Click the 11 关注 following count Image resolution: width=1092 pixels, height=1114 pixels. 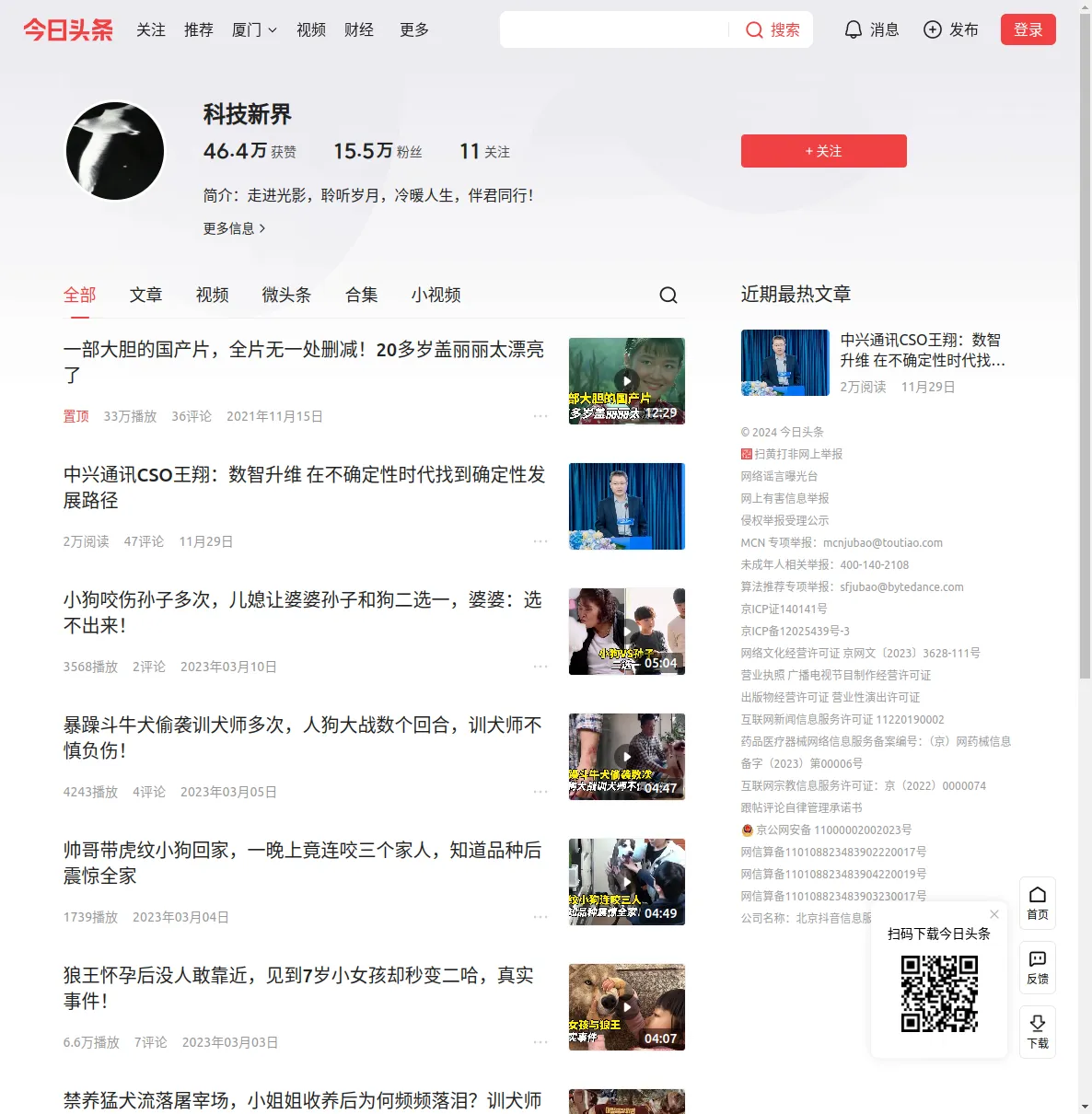point(484,151)
